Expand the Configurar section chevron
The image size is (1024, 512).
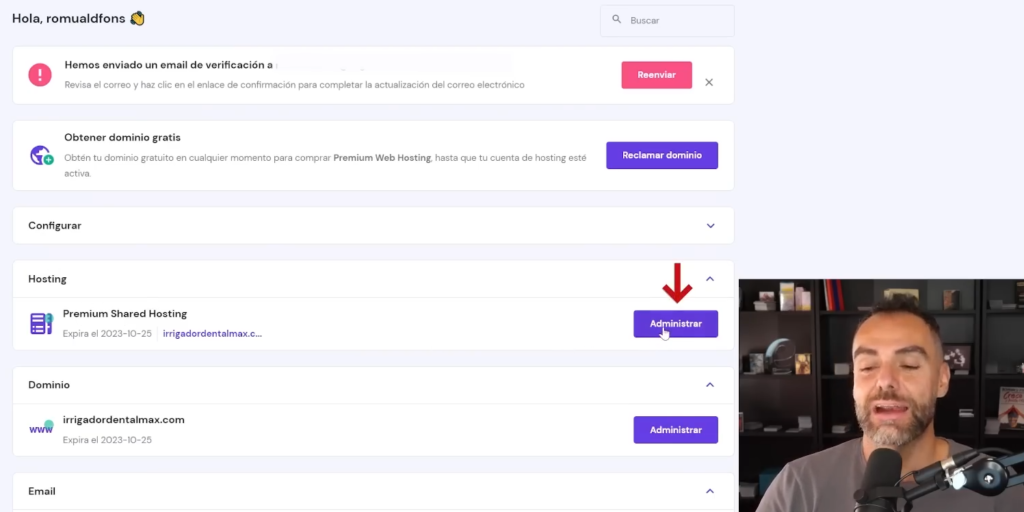711,226
